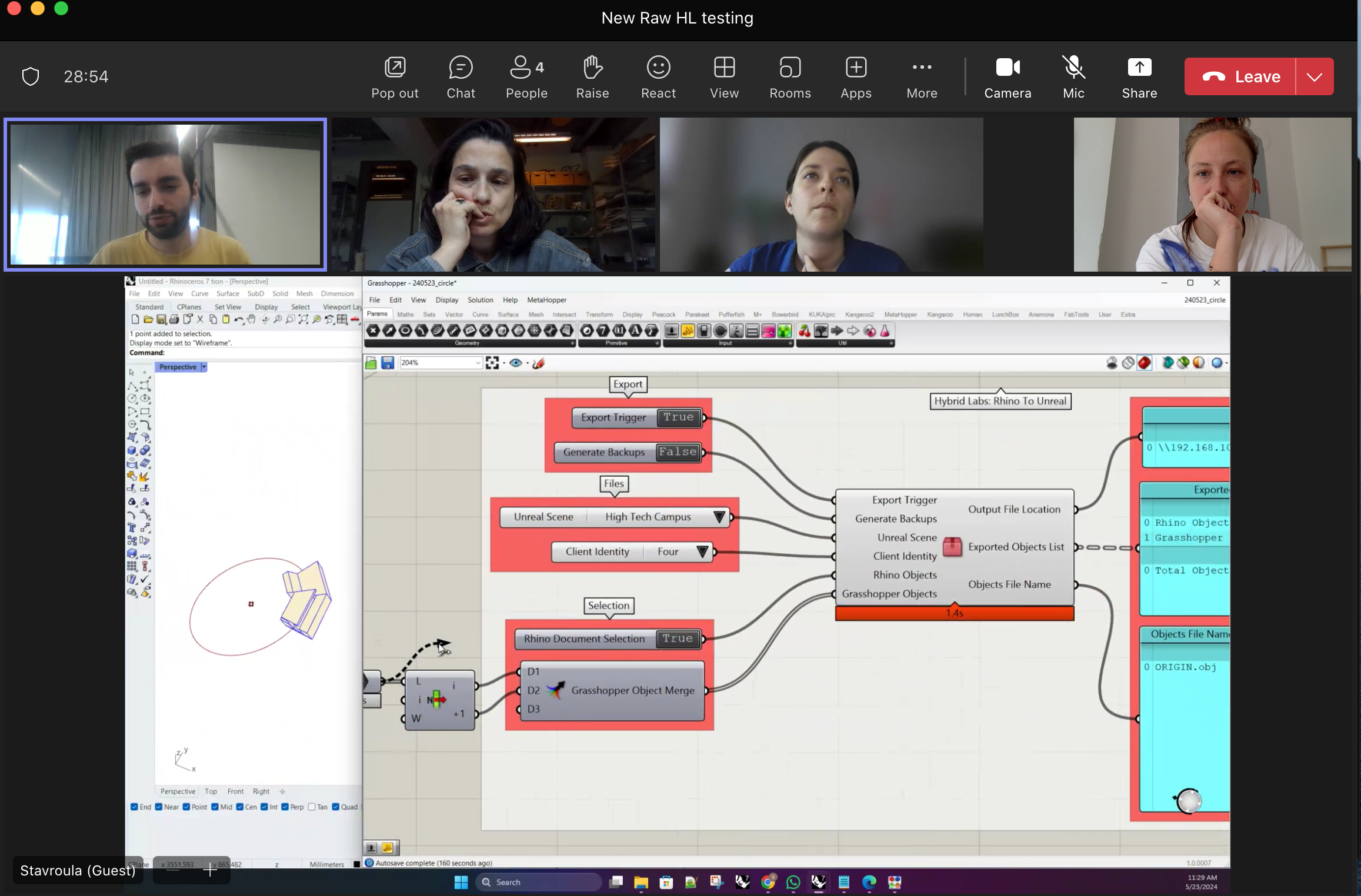Switch to the LunchBox component tab

coord(1005,315)
